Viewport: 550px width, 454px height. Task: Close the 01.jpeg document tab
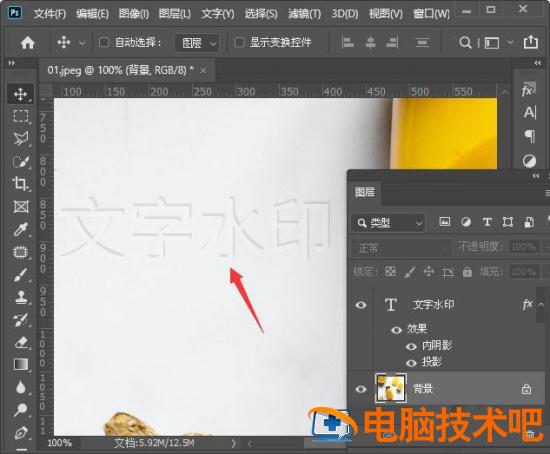(x=203, y=71)
